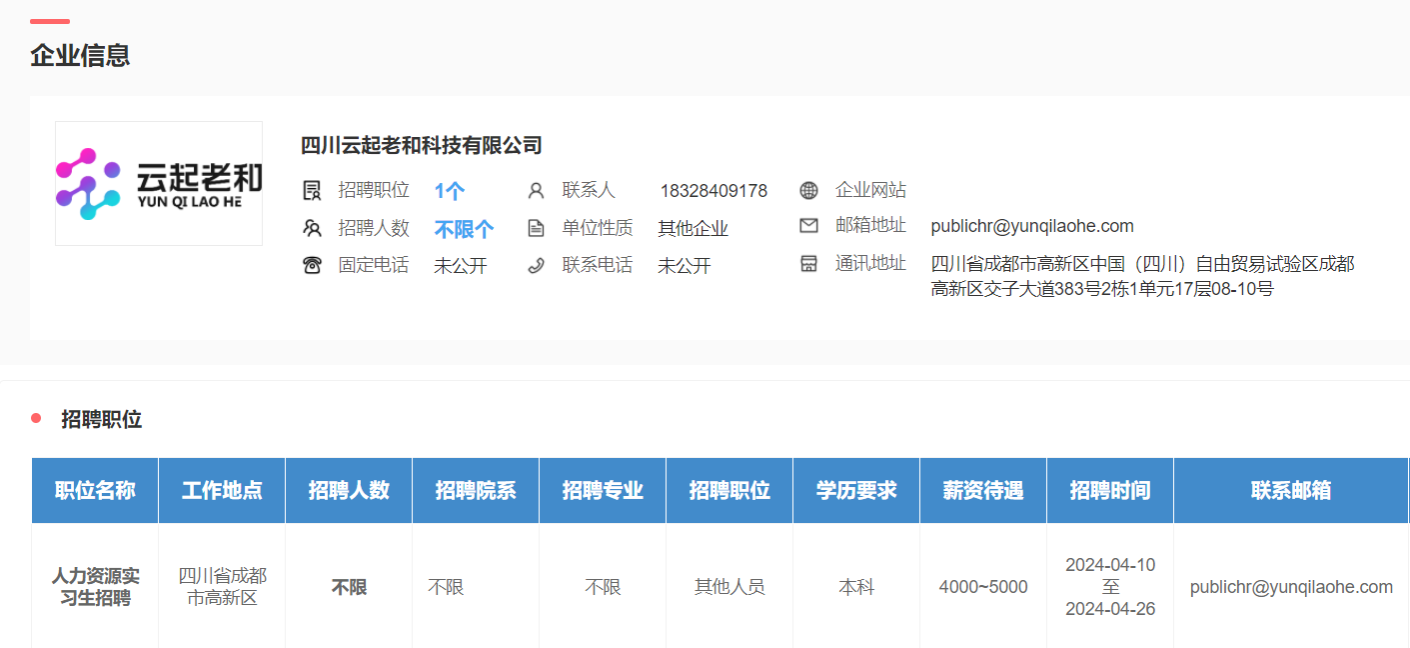Click the 企业网站 globe icon
This screenshot has width=1410, height=648.
(809, 190)
